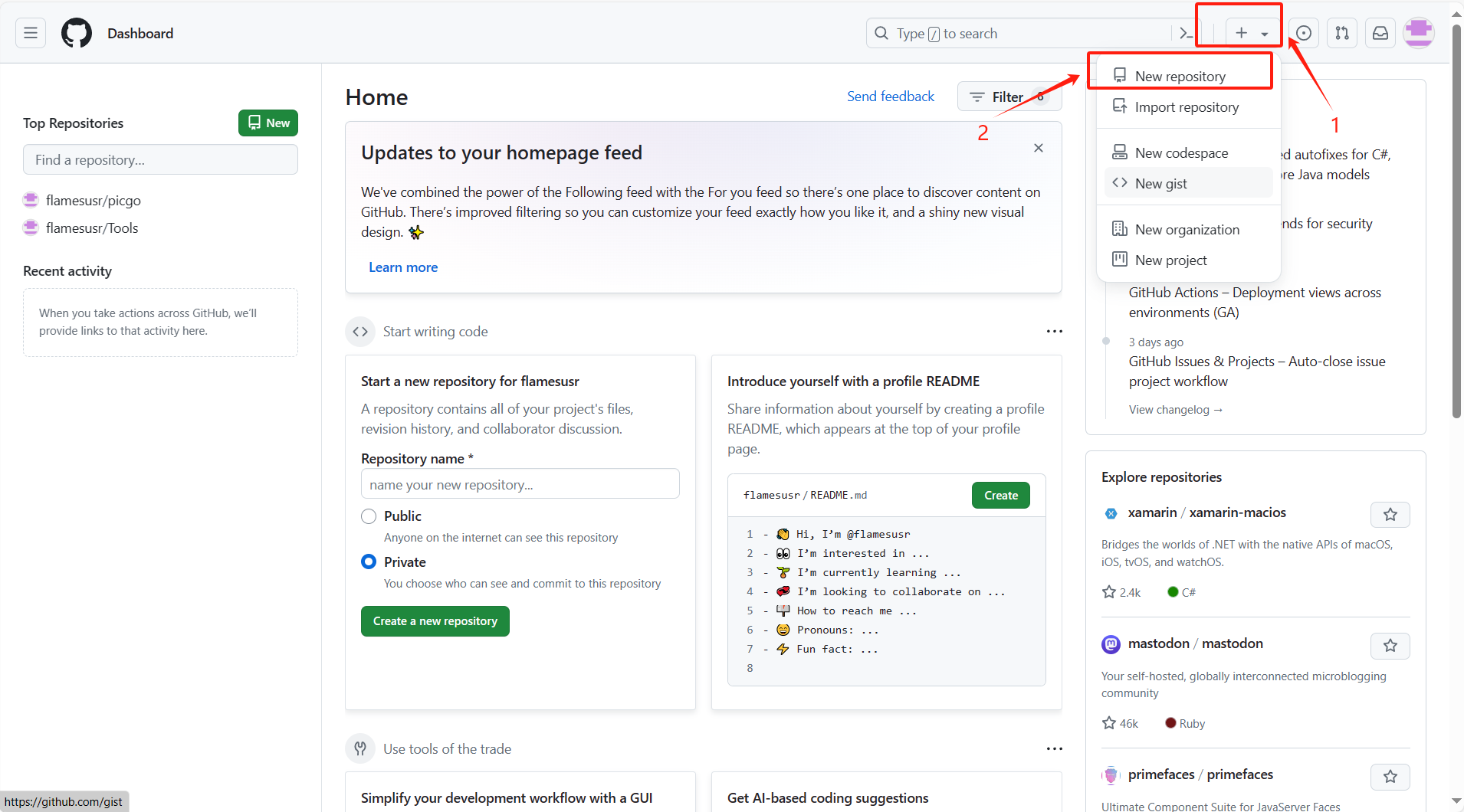Screen dimensions: 1464x812
Task: Click the GitHub Octocat logo
Action: (x=77, y=33)
